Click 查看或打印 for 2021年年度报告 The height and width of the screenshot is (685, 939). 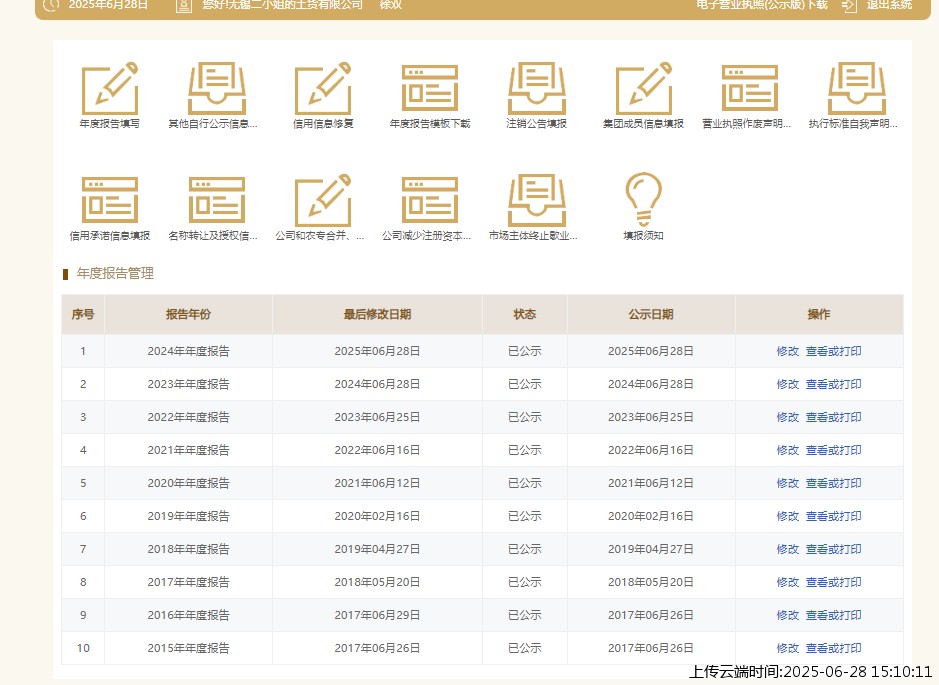point(834,450)
